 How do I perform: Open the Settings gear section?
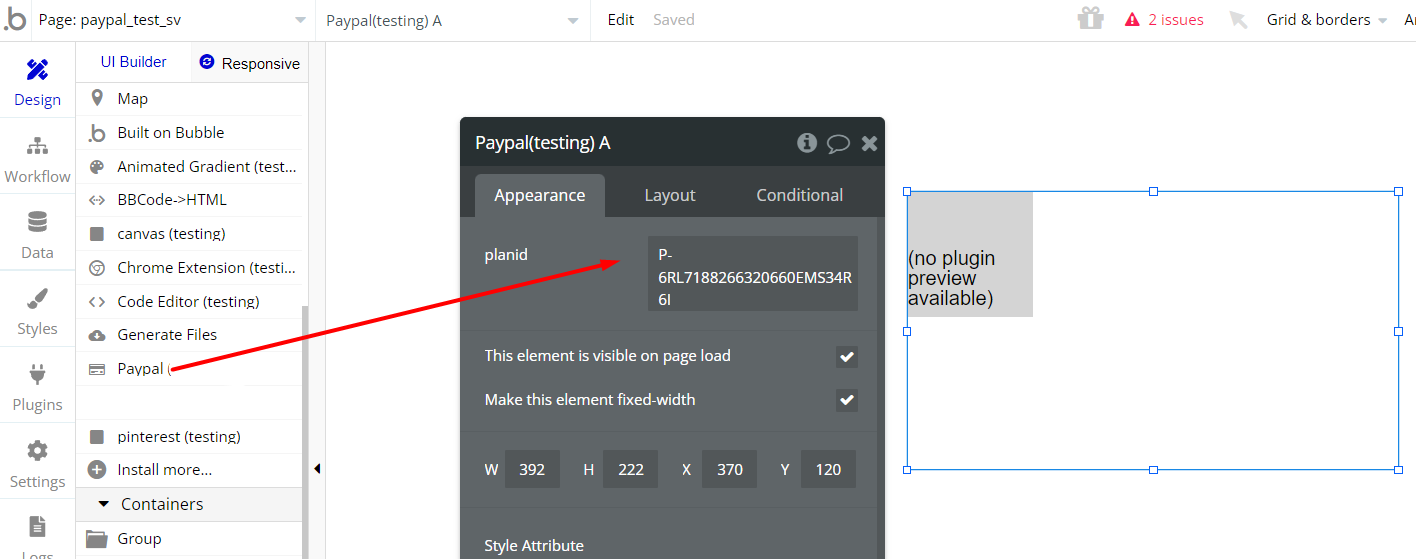coord(37,464)
